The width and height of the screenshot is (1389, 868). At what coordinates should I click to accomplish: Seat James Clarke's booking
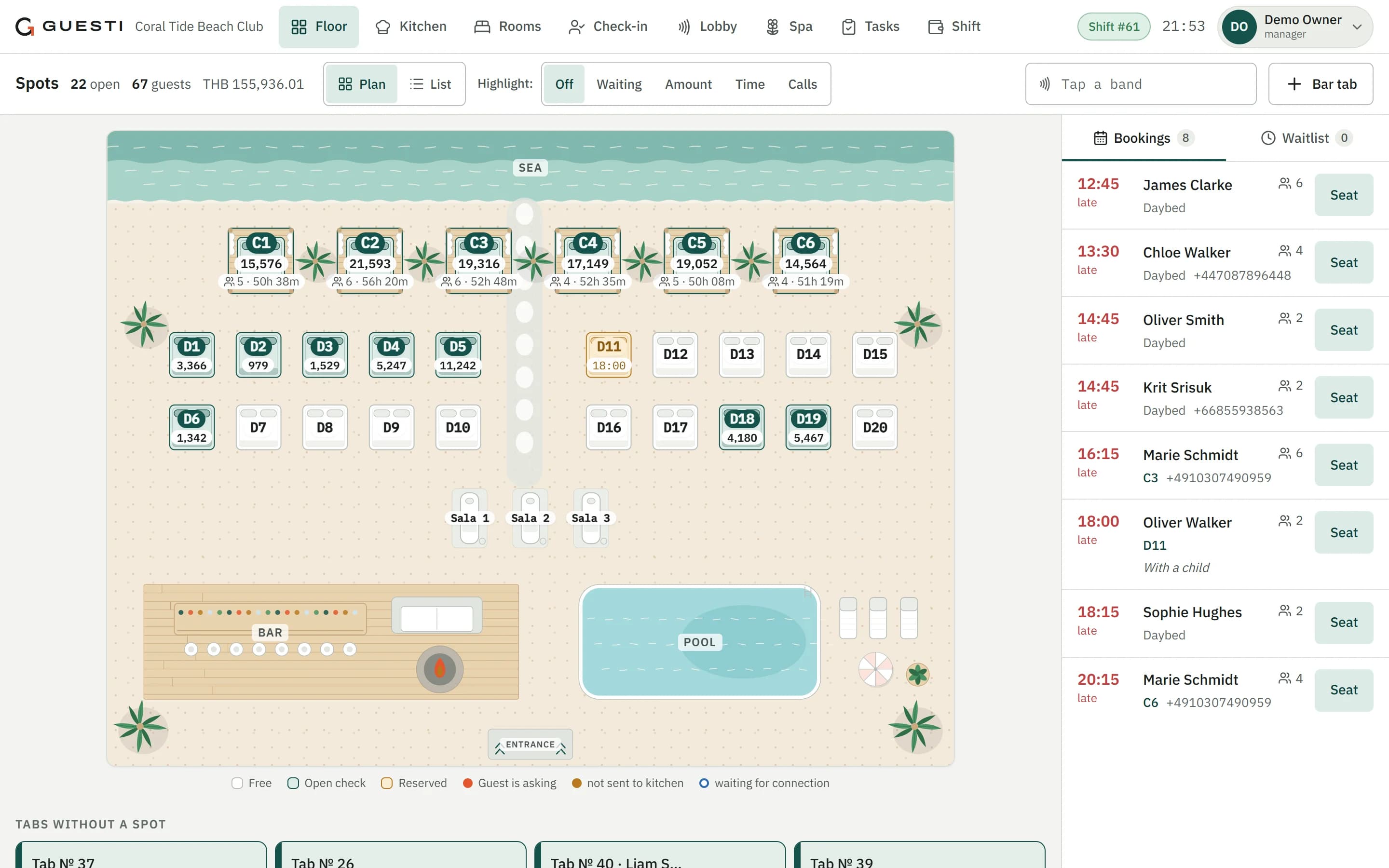1343,195
